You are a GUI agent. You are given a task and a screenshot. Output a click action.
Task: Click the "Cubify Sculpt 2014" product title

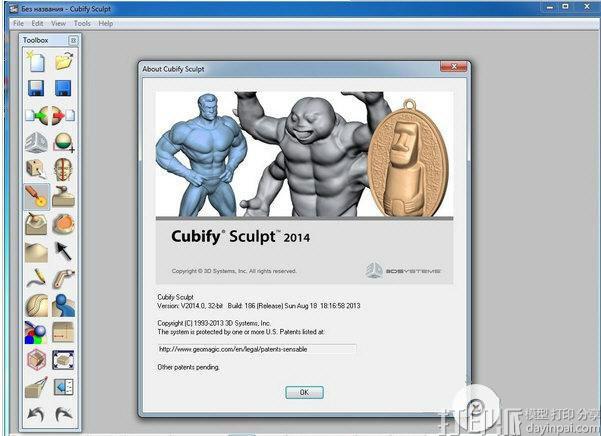click(240, 236)
